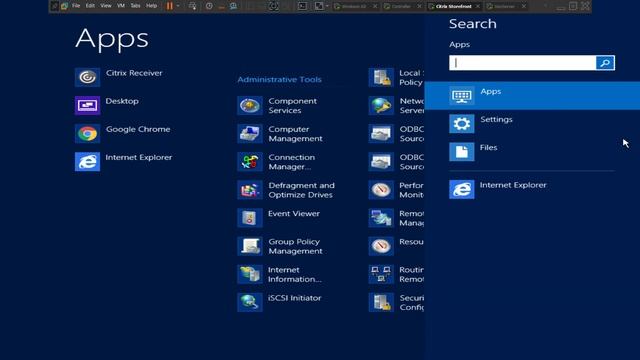Open the second ODBC Data Sources icon

point(381,162)
